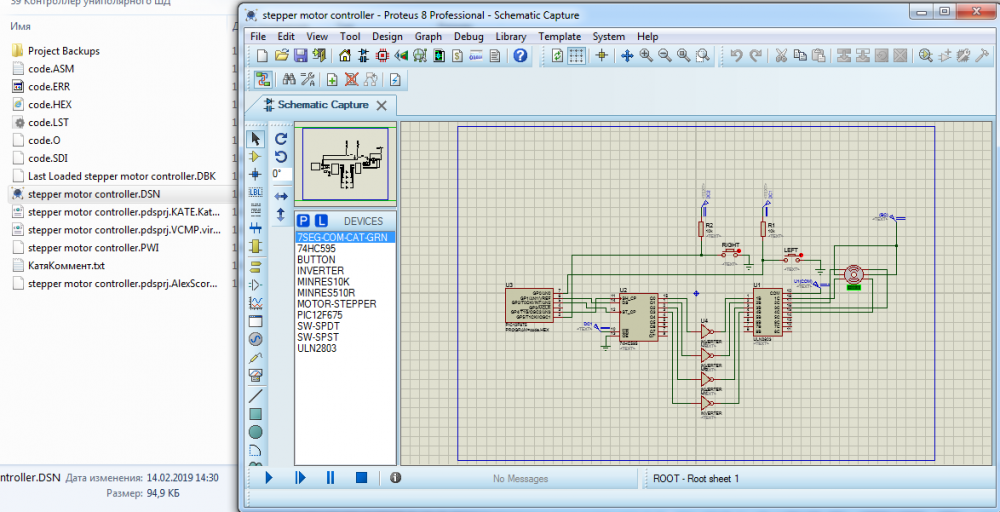Viewport: 1000px width, 512px height.
Task: Toggle the grid display button
Action: [x=577, y=56]
